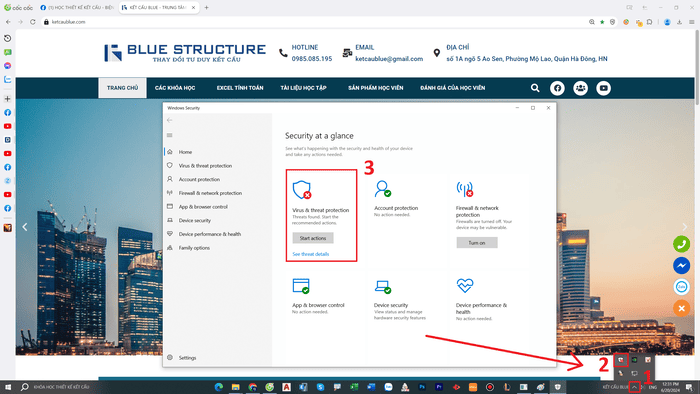Image resolution: width=700 pixels, height=394 pixels.
Task: Select Account protection in left navigation
Action: pos(199,179)
